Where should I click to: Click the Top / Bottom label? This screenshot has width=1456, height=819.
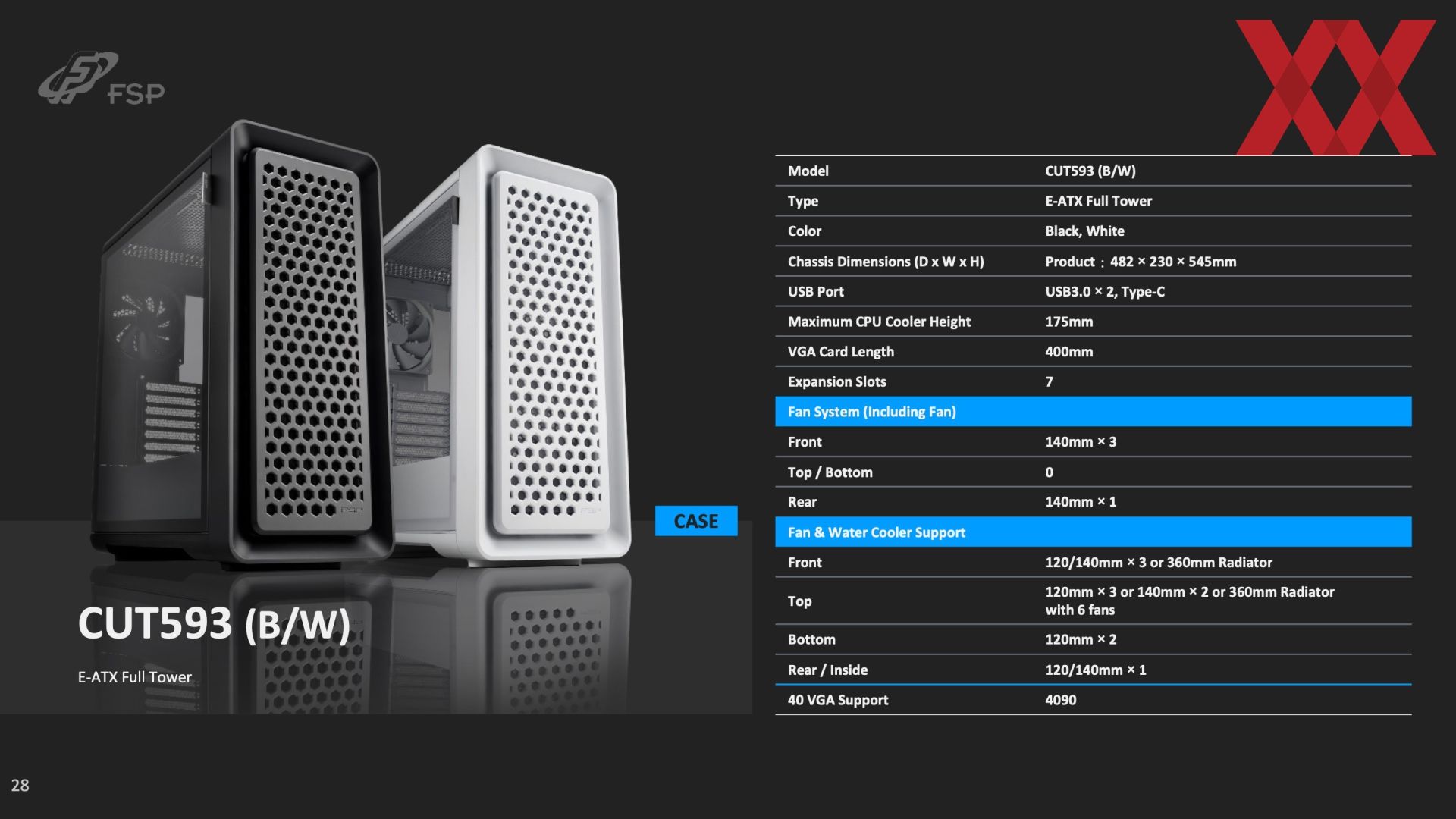pos(830,472)
